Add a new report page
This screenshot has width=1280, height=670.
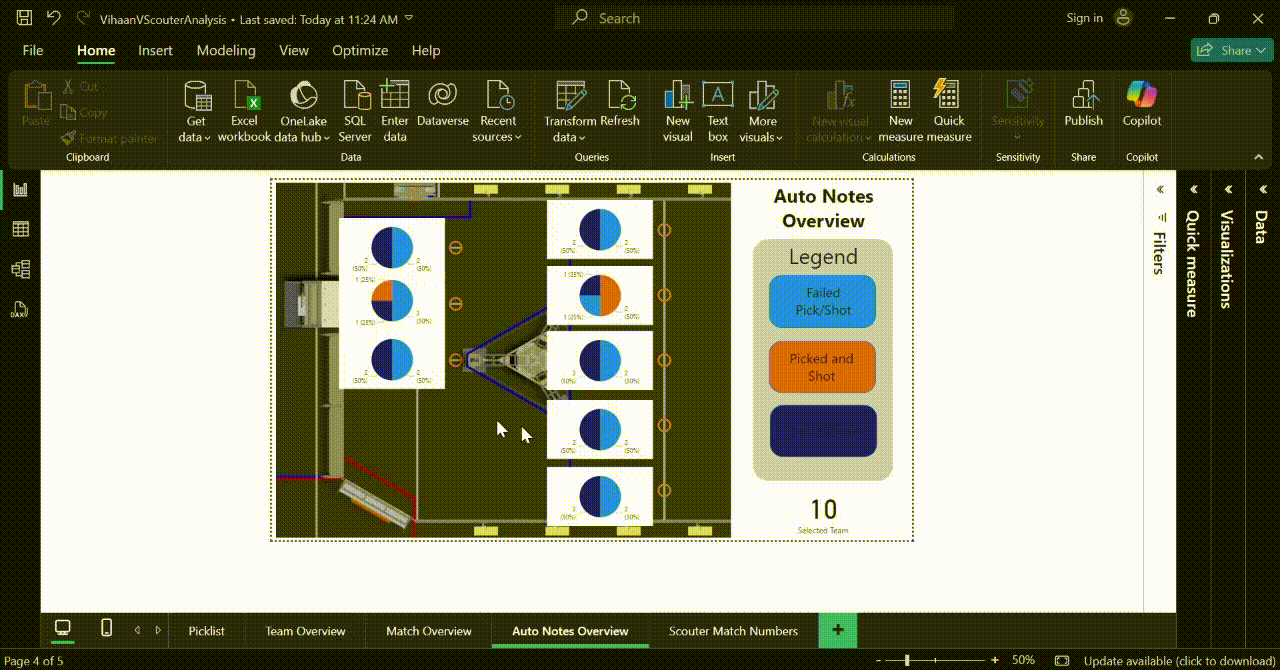point(838,630)
